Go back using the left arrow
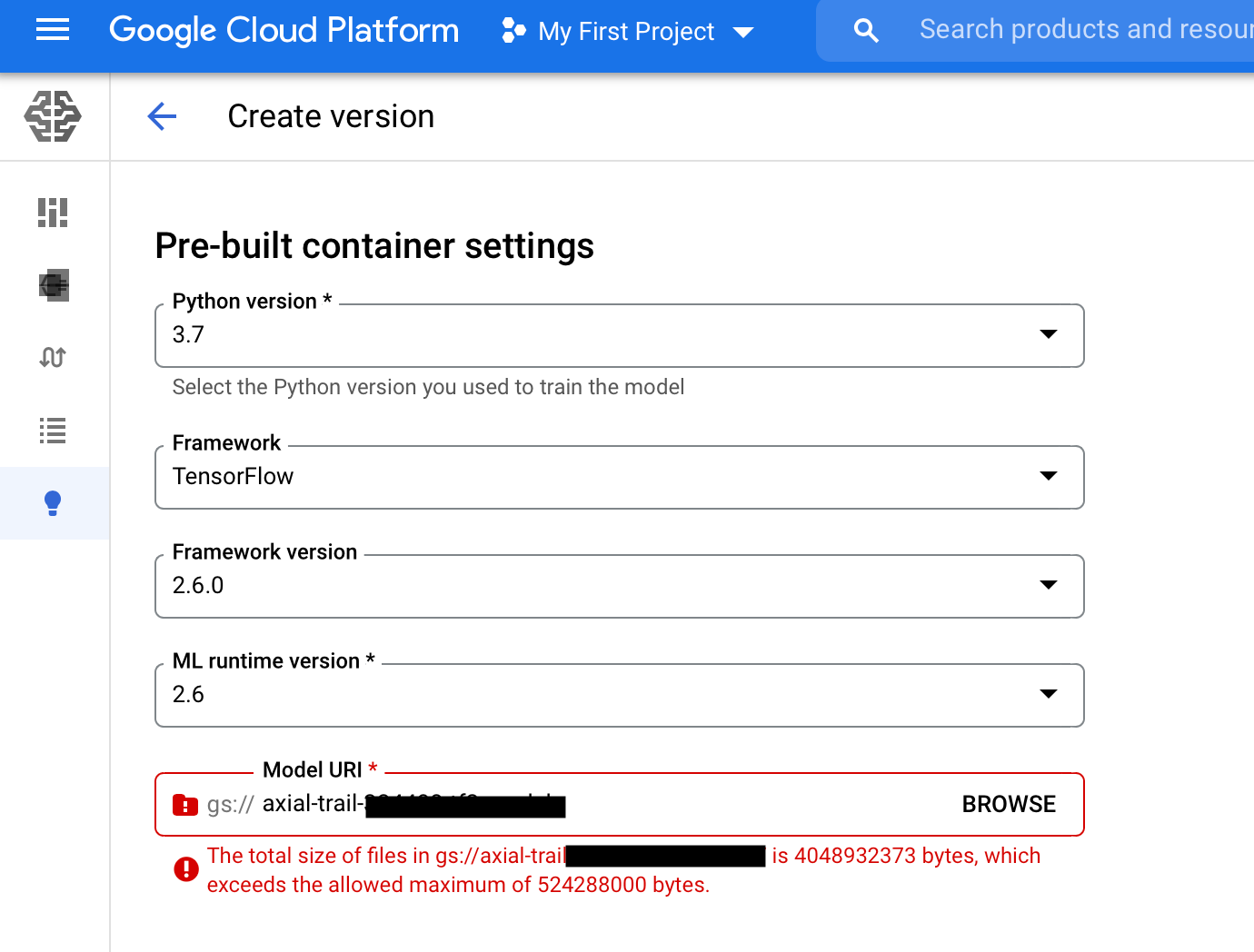This screenshot has height=952, width=1254. tap(162, 116)
